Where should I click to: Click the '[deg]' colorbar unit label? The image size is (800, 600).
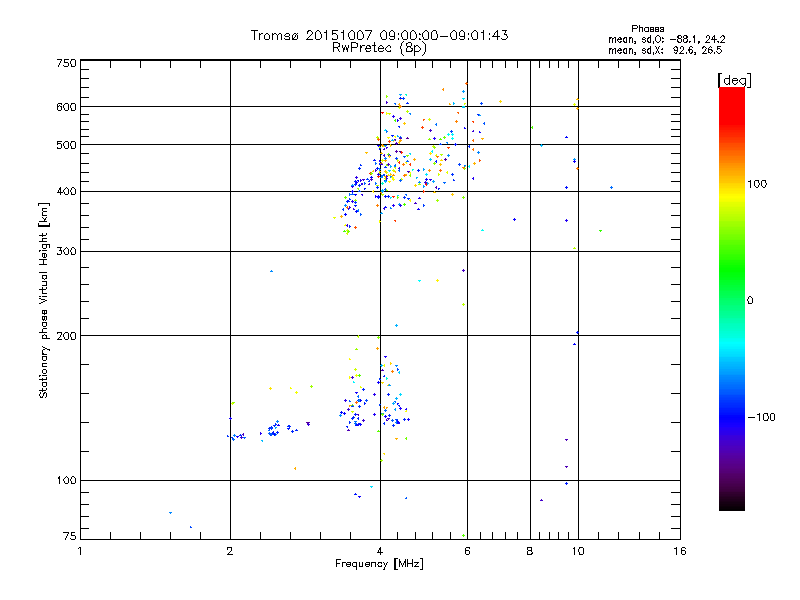(734, 80)
